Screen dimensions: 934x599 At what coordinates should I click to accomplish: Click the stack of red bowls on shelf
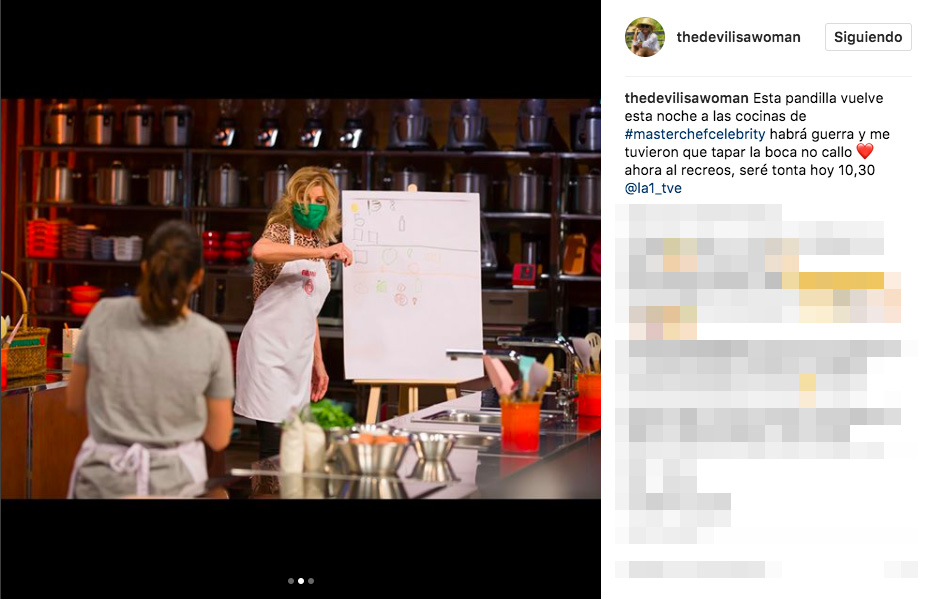[x=43, y=239]
